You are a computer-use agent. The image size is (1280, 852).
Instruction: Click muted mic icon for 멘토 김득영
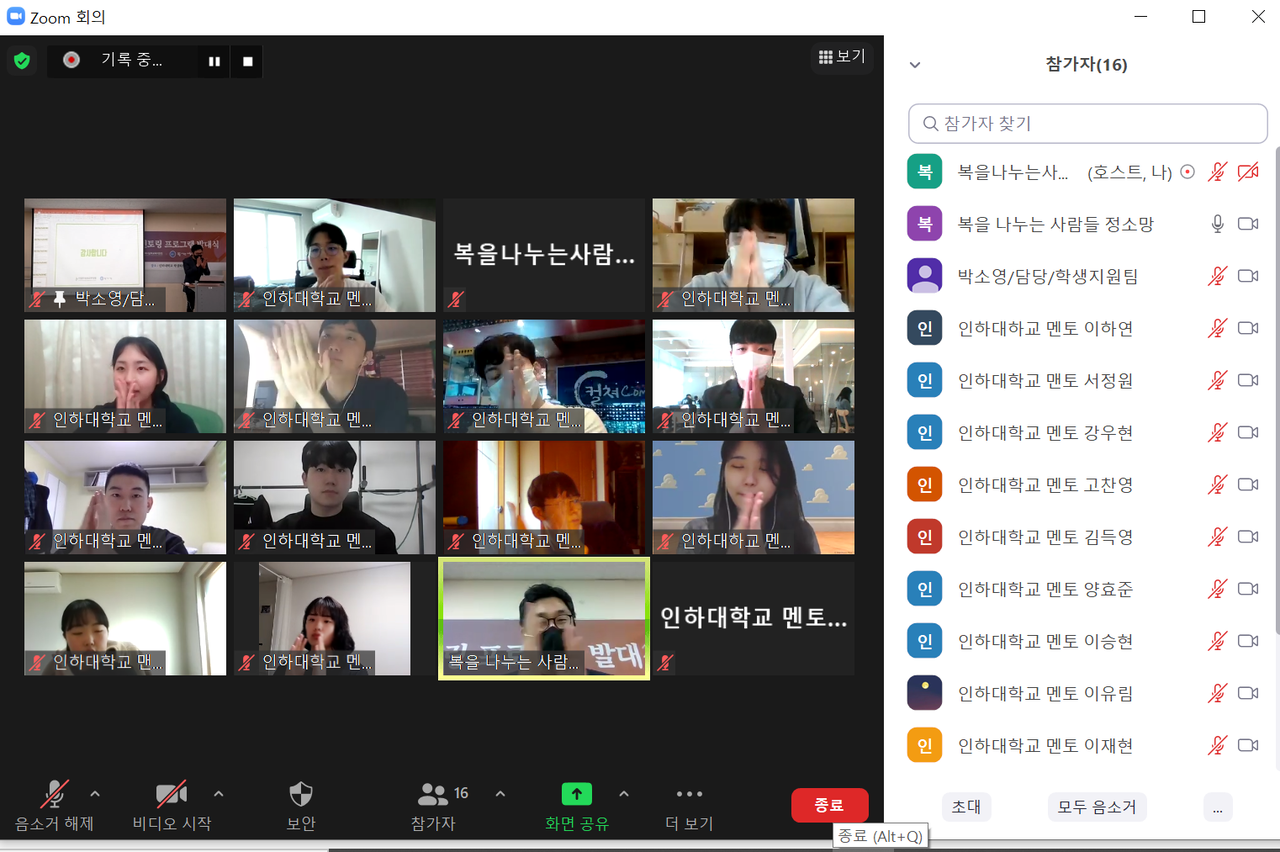pyautogui.click(x=1217, y=536)
